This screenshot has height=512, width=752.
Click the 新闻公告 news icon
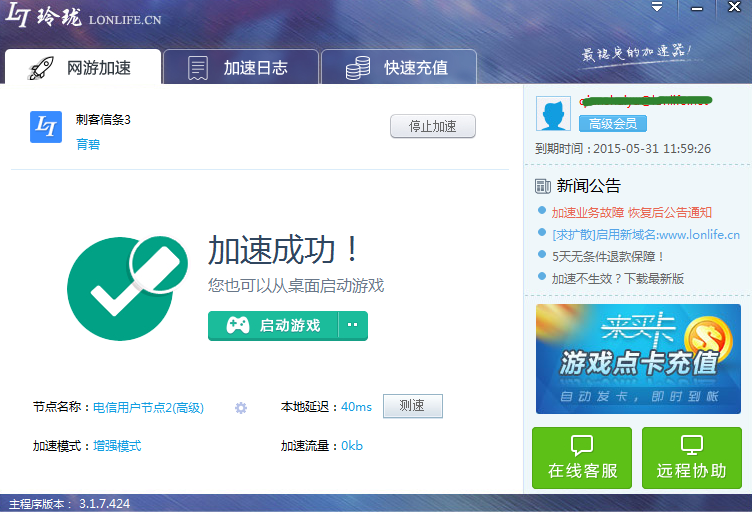543,186
